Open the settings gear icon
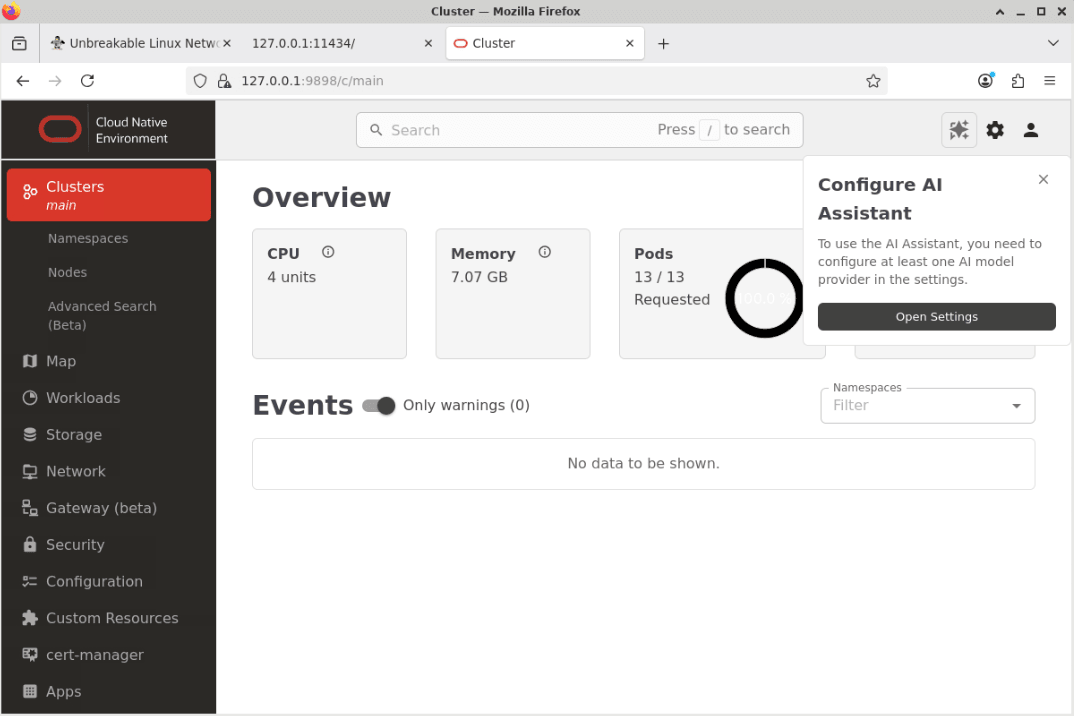 (995, 130)
